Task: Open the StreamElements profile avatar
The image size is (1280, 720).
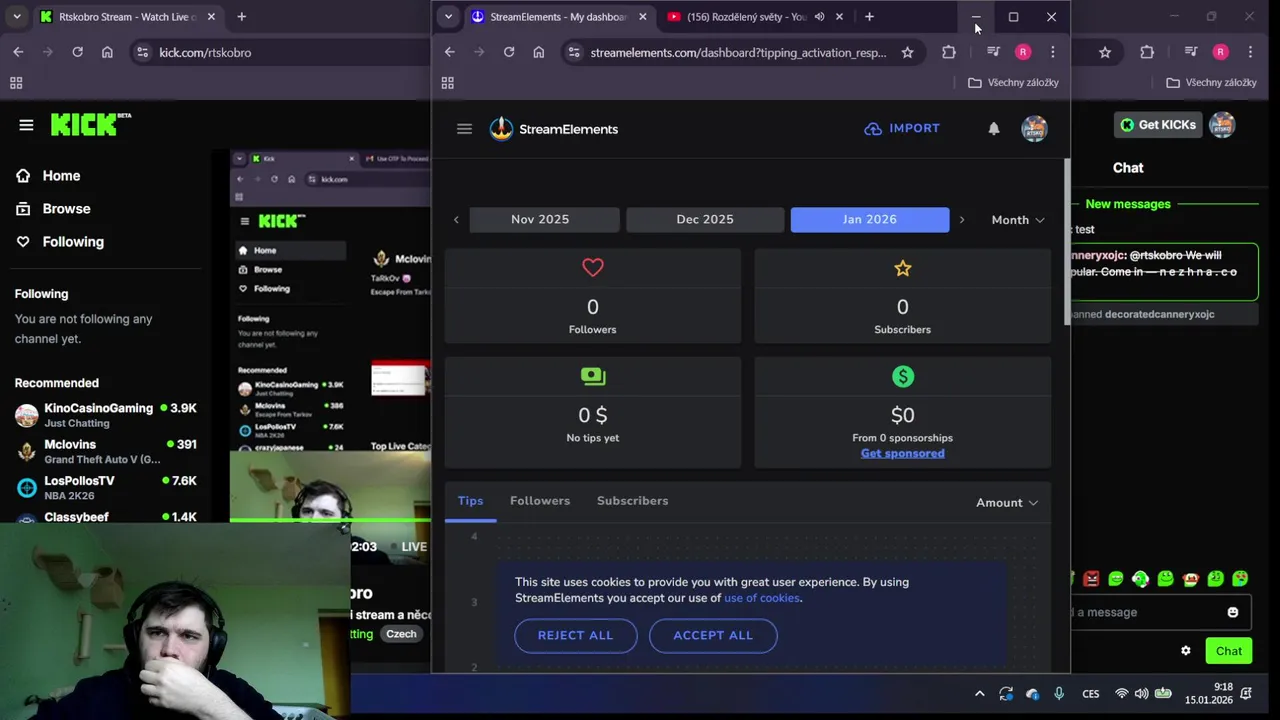Action: (x=1034, y=128)
